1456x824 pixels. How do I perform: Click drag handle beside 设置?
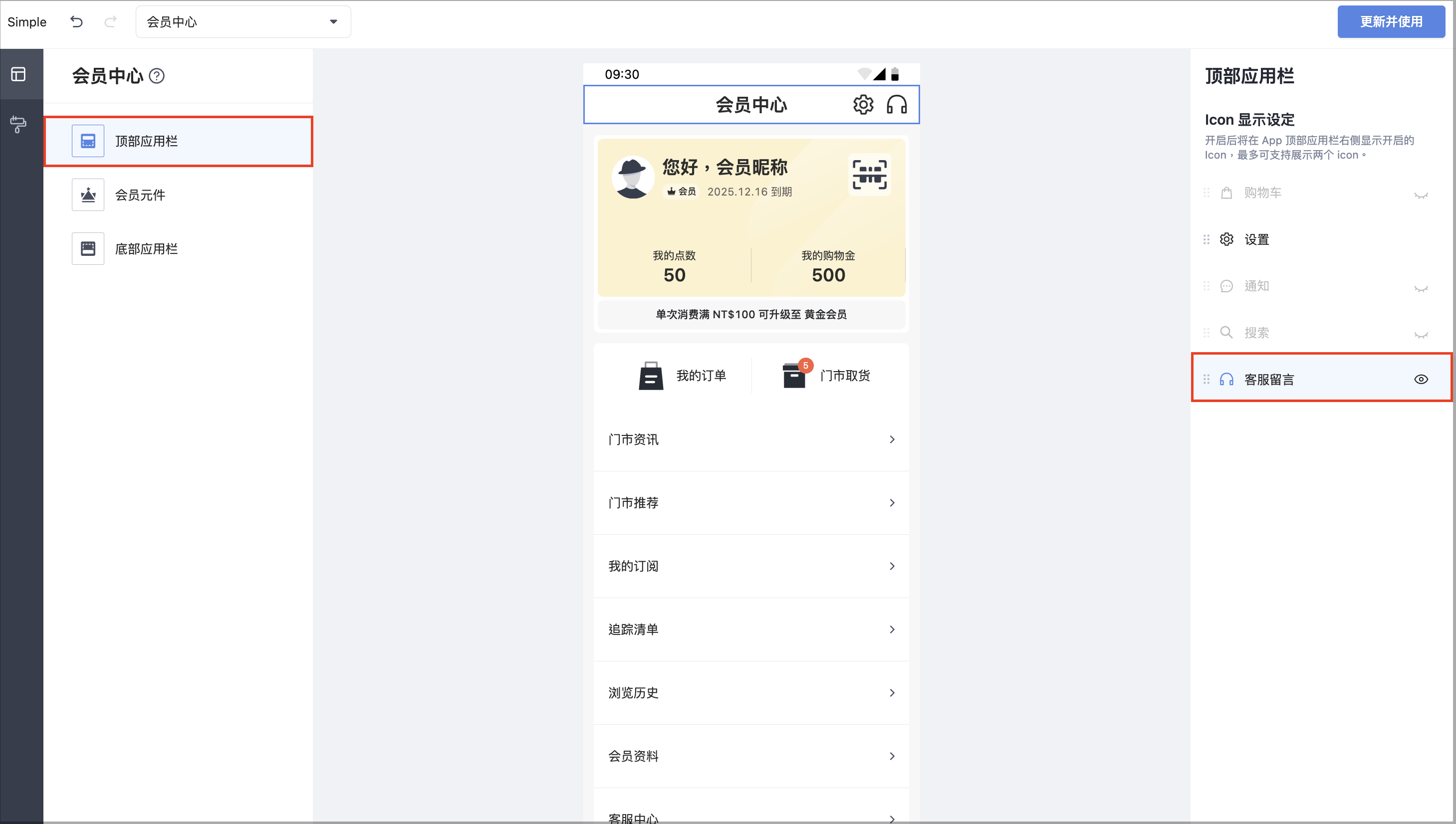[x=1207, y=239]
